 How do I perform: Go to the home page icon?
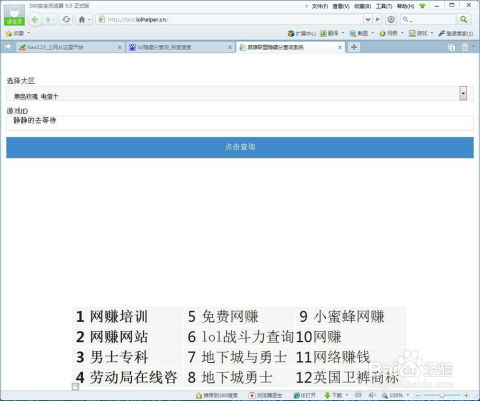coord(82,19)
